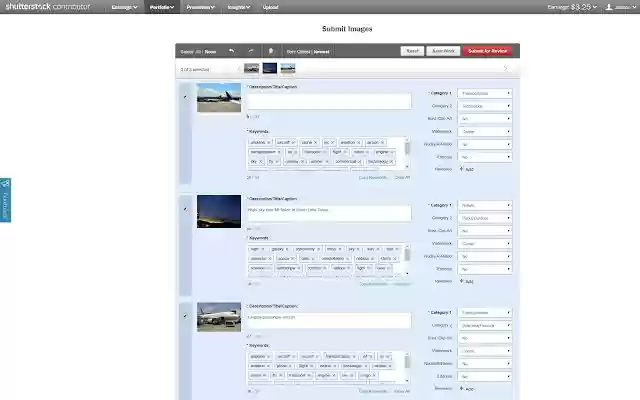The image size is (640, 400).
Task: Remove the first keyword tag of first image
Action: click(269, 142)
